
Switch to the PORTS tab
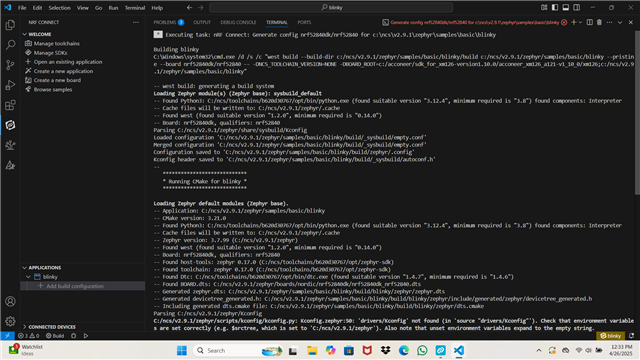point(304,22)
